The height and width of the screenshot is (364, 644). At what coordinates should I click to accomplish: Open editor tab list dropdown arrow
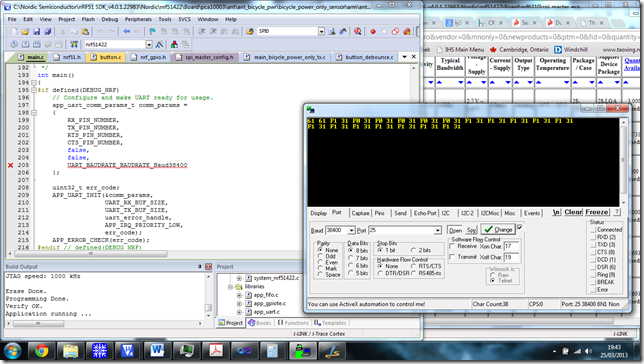[x=405, y=57]
